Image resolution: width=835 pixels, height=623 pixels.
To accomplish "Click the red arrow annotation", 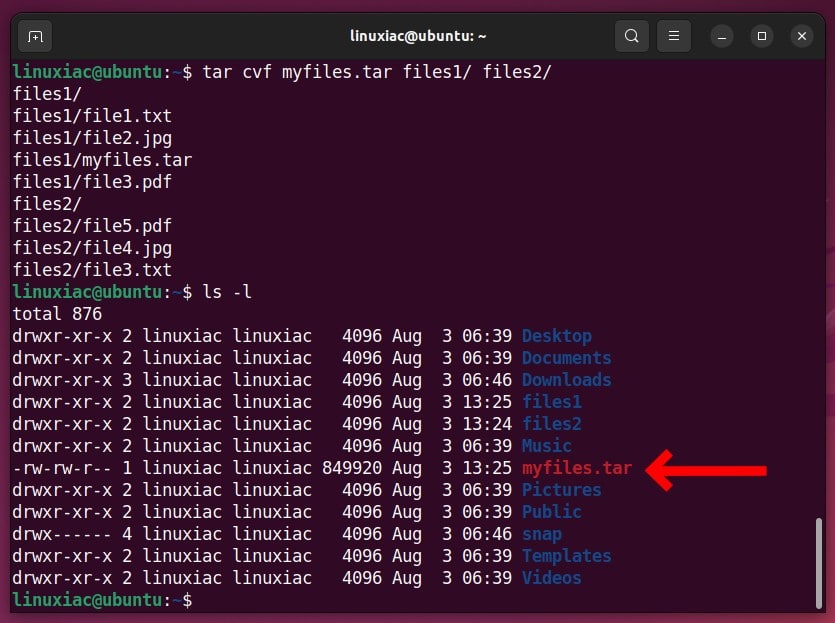I will [706, 470].
